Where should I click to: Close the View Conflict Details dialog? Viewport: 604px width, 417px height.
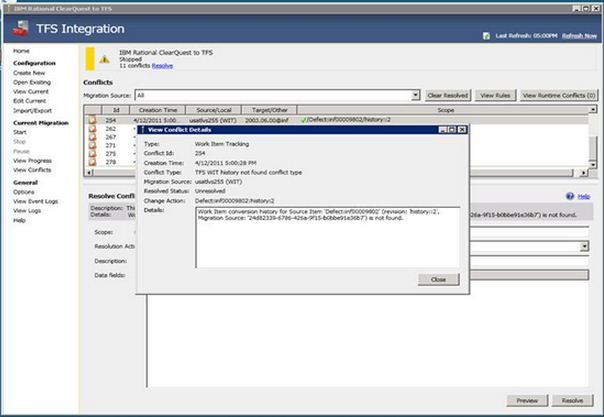438,279
